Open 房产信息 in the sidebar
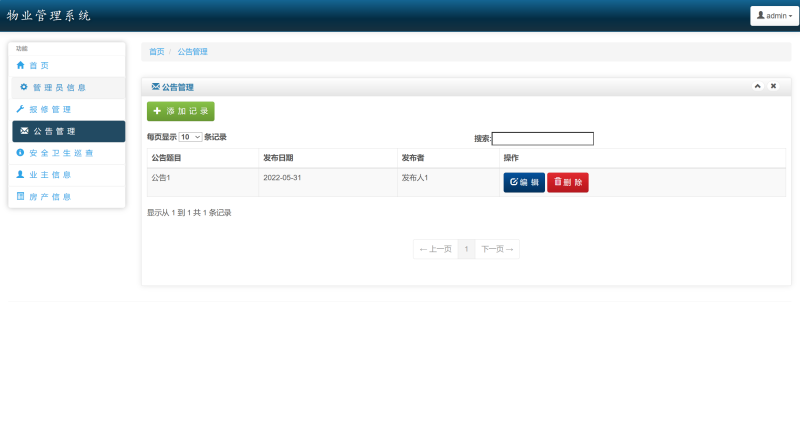 (x=67, y=197)
